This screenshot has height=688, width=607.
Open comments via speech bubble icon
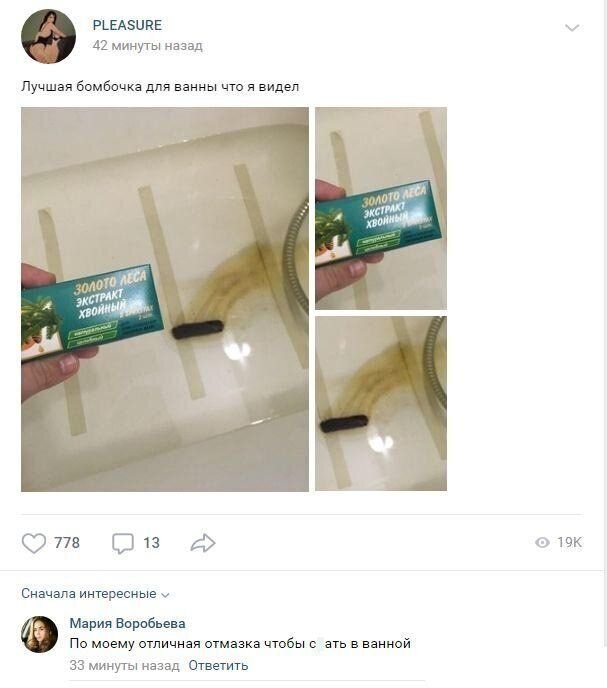[x=123, y=543]
